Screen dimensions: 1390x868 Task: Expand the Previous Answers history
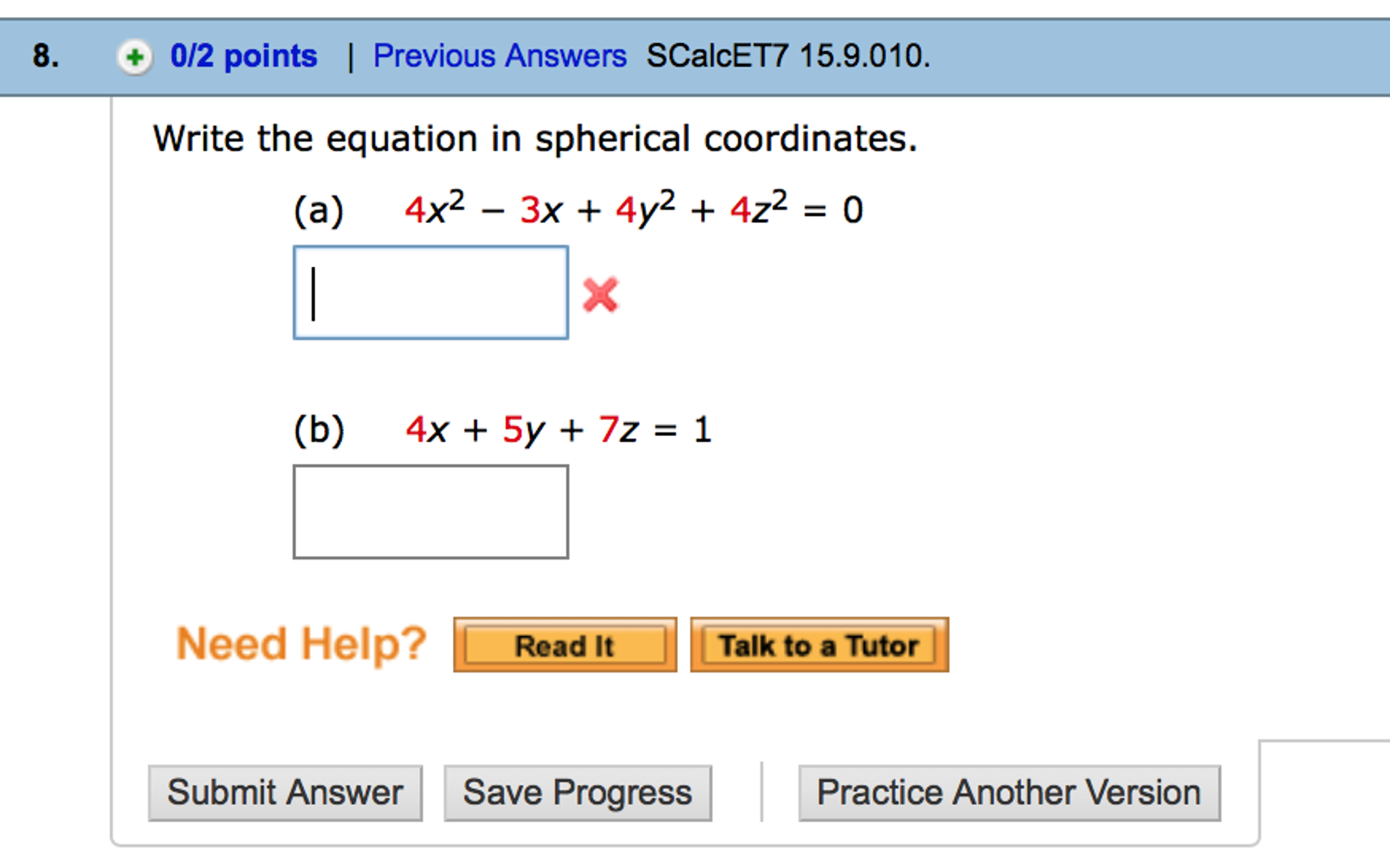(x=499, y=56)
